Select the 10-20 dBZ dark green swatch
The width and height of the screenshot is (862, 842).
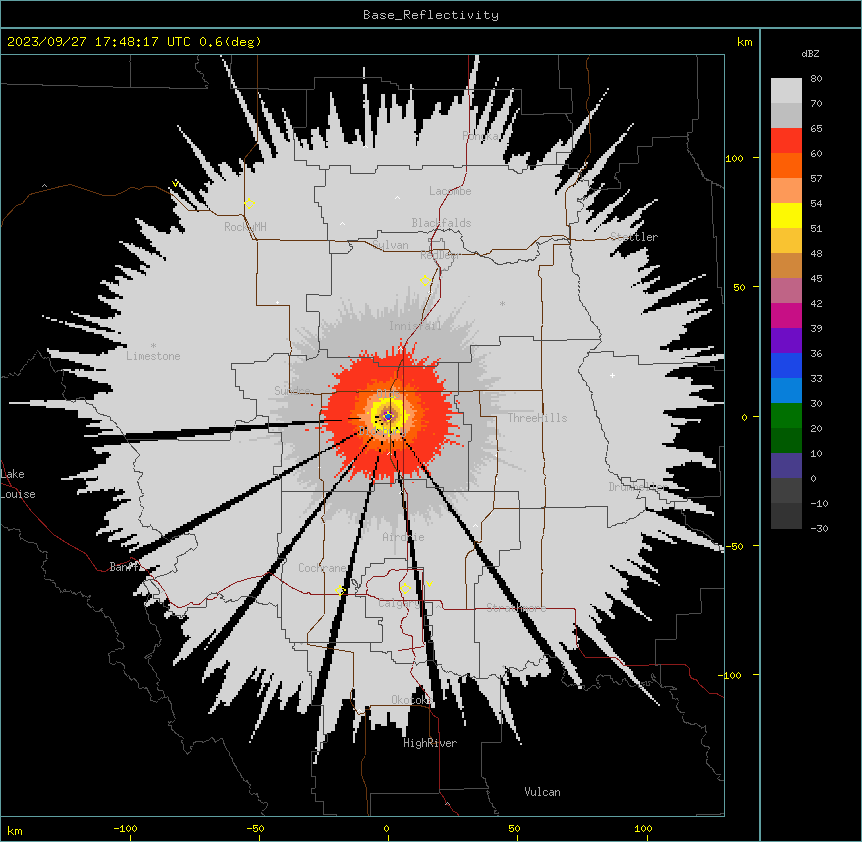[786, 441]
